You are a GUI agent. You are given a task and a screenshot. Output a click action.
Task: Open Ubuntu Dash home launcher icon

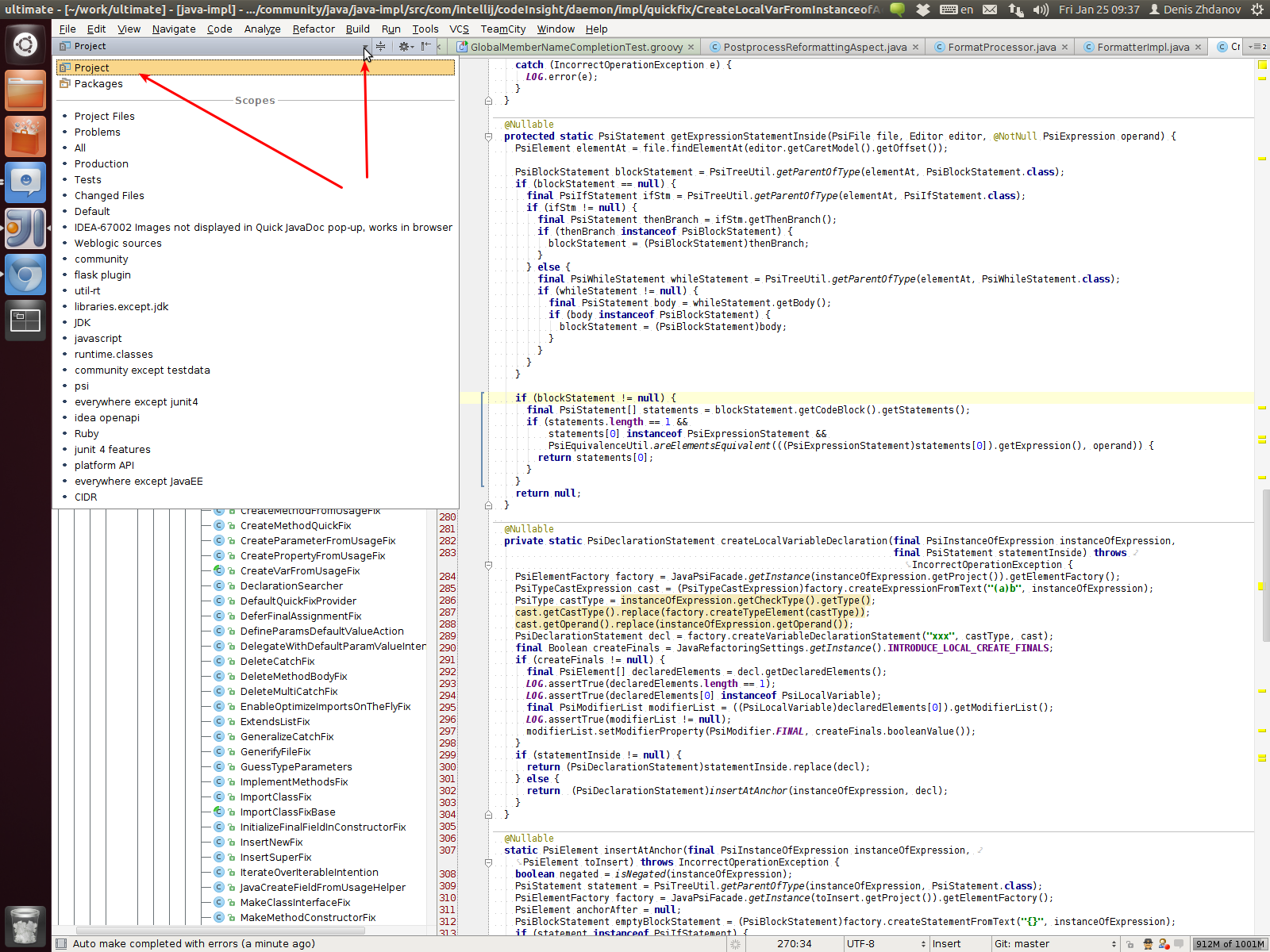coord(25,44)
